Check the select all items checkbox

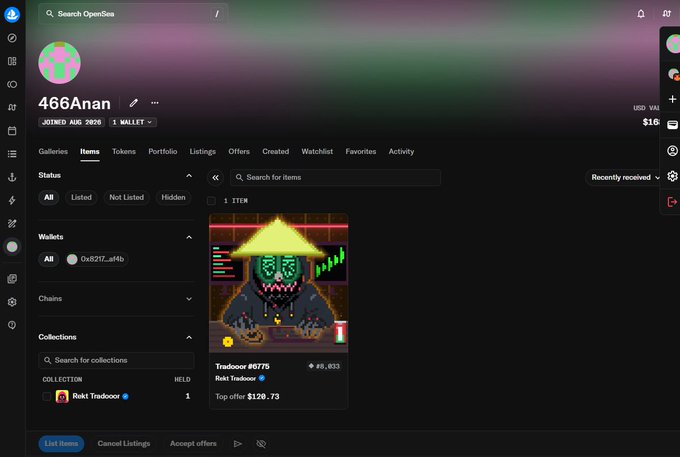(x=212, y=201)
